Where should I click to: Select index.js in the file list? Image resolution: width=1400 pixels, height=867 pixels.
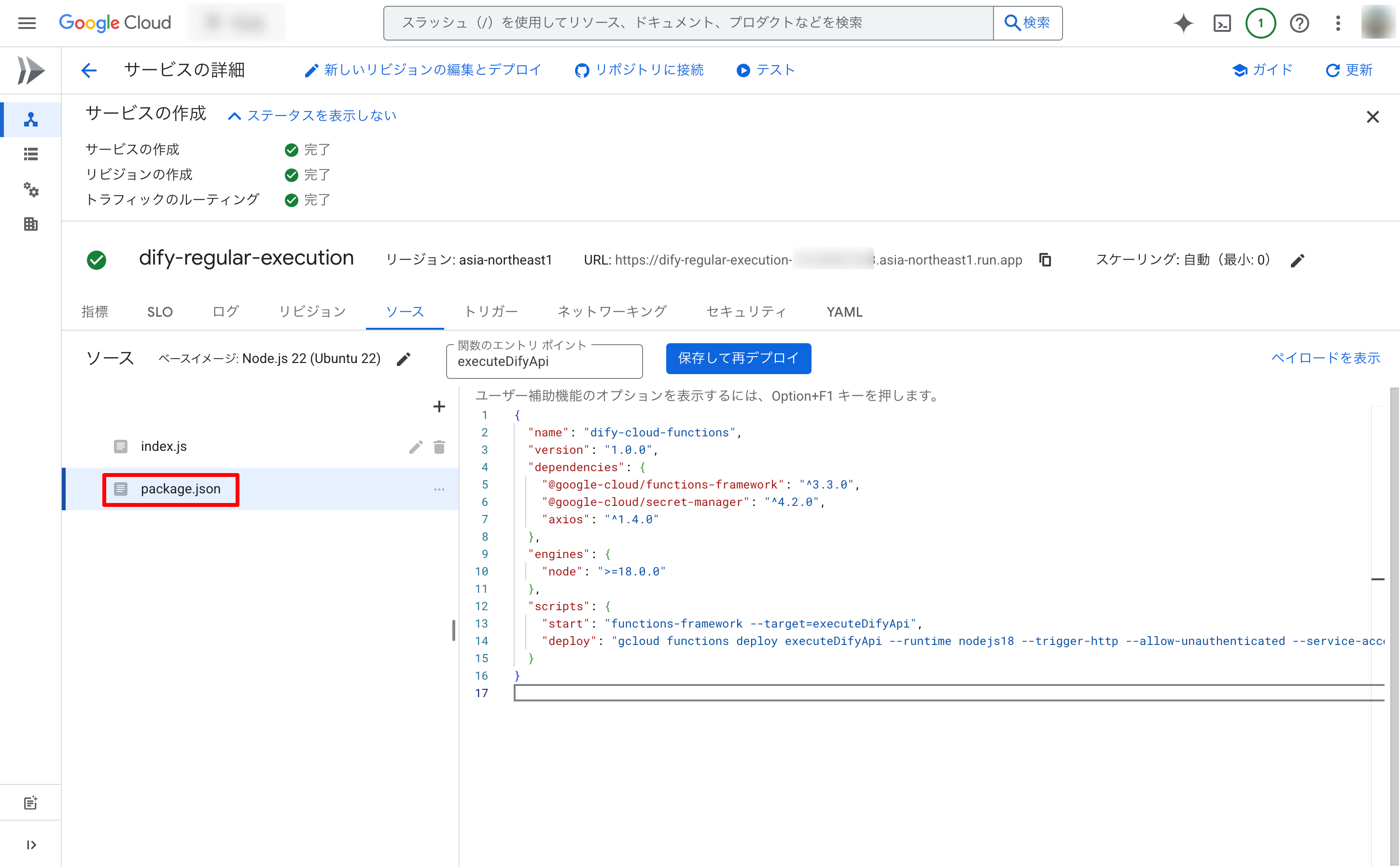(164, 446)
